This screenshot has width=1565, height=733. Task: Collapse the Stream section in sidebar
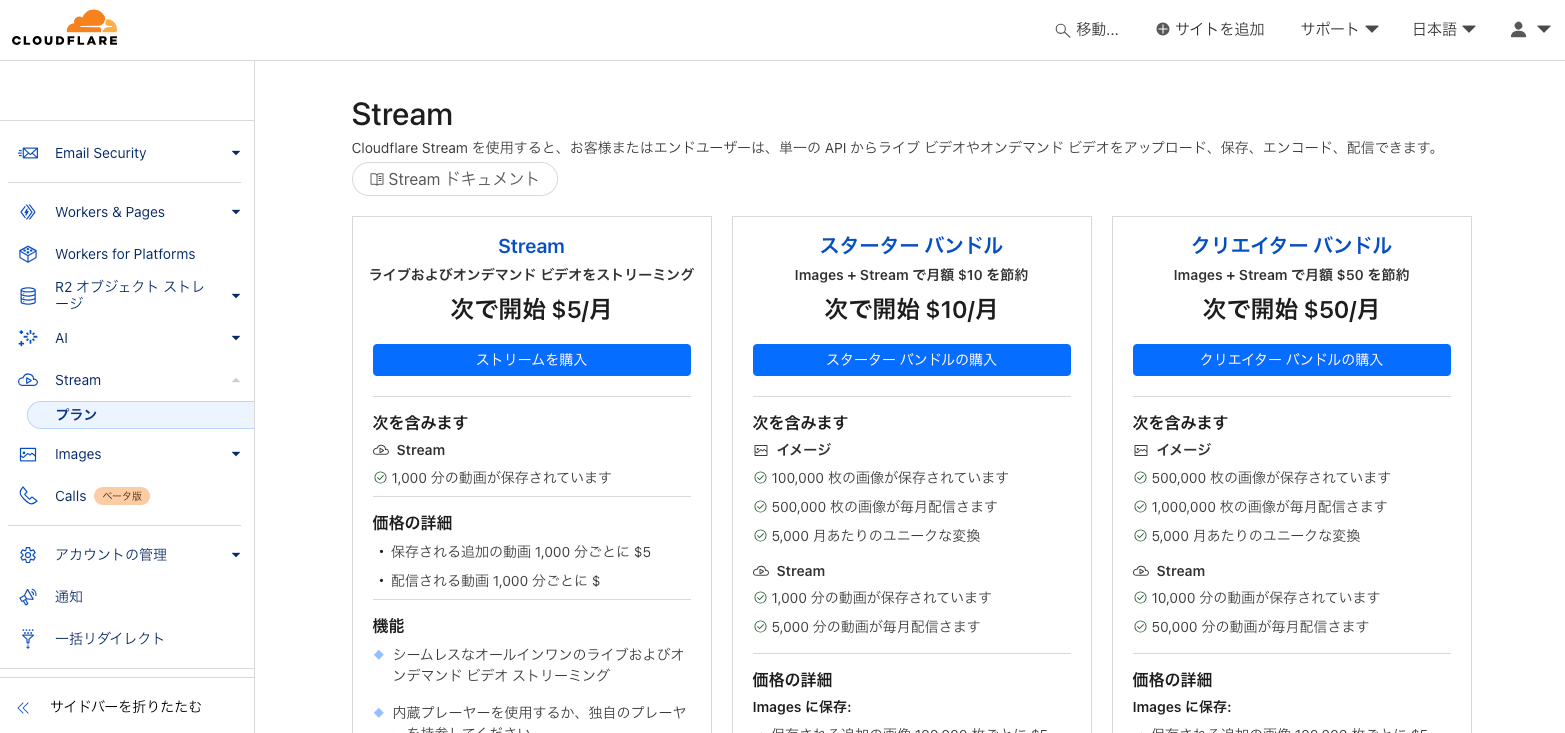coord(236,379)
